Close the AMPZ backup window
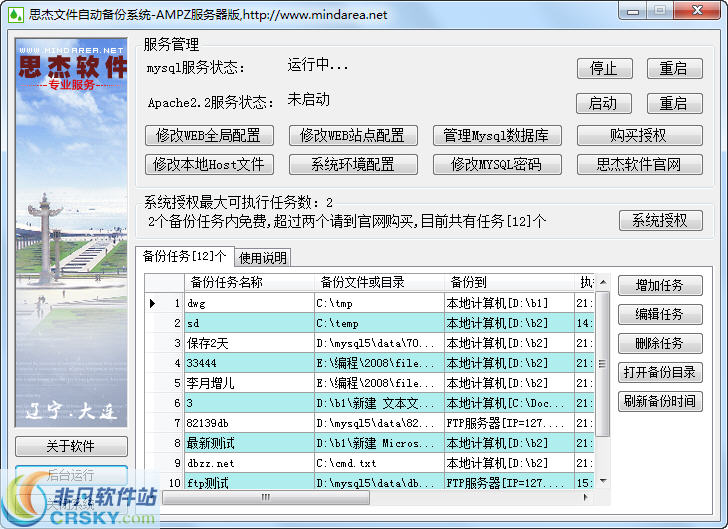 coord(697,11)
